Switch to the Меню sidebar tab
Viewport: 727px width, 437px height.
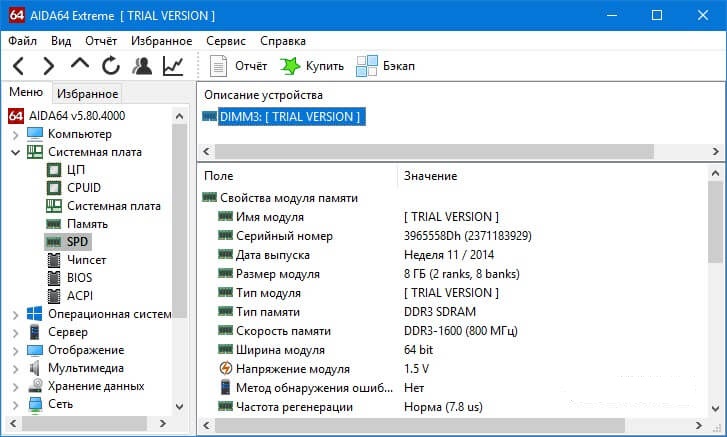[x=26, y=92]
